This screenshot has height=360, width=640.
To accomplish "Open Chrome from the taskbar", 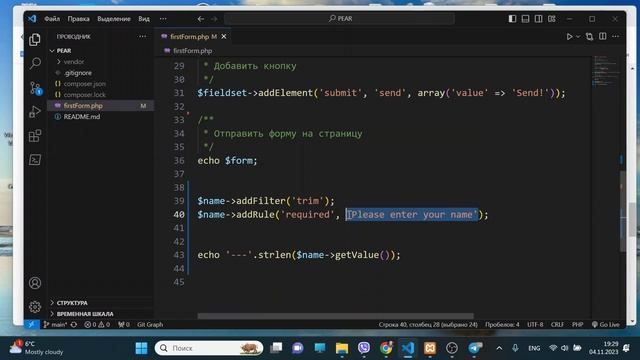I will tap(386, 348).
